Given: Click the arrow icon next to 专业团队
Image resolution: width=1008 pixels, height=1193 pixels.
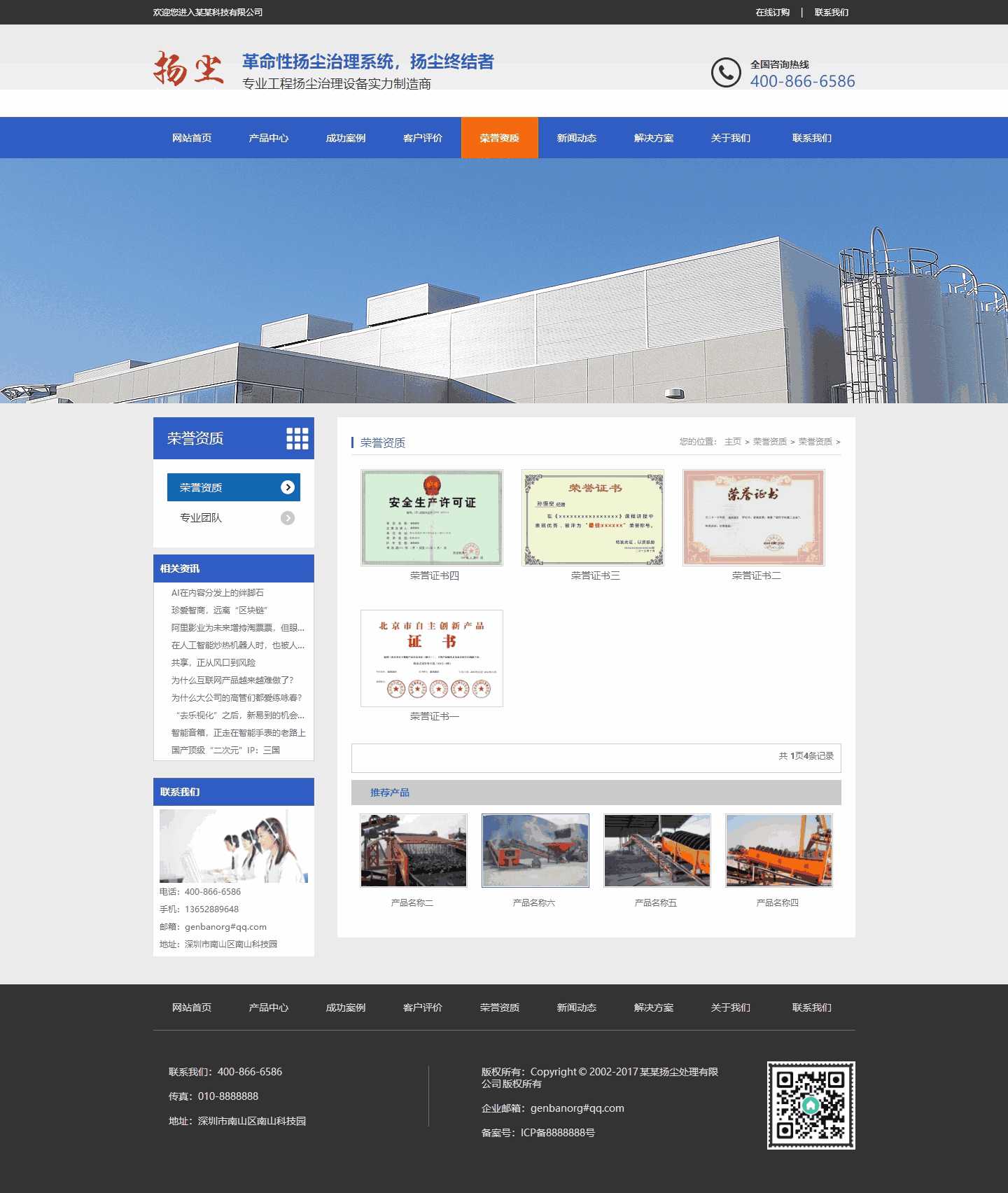Looking at the screenshot, I should coord(288,518).
